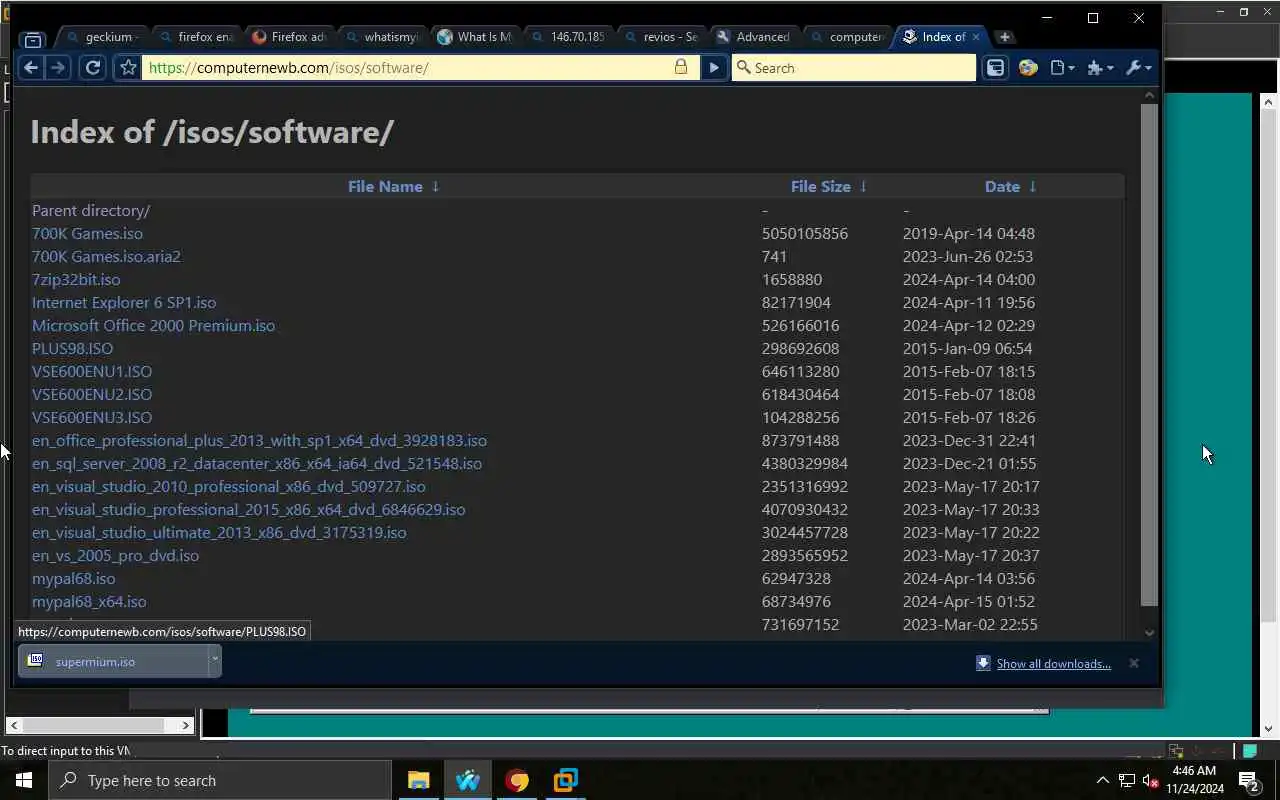Open the wrench settings menu

click(x=1138, y=67)
